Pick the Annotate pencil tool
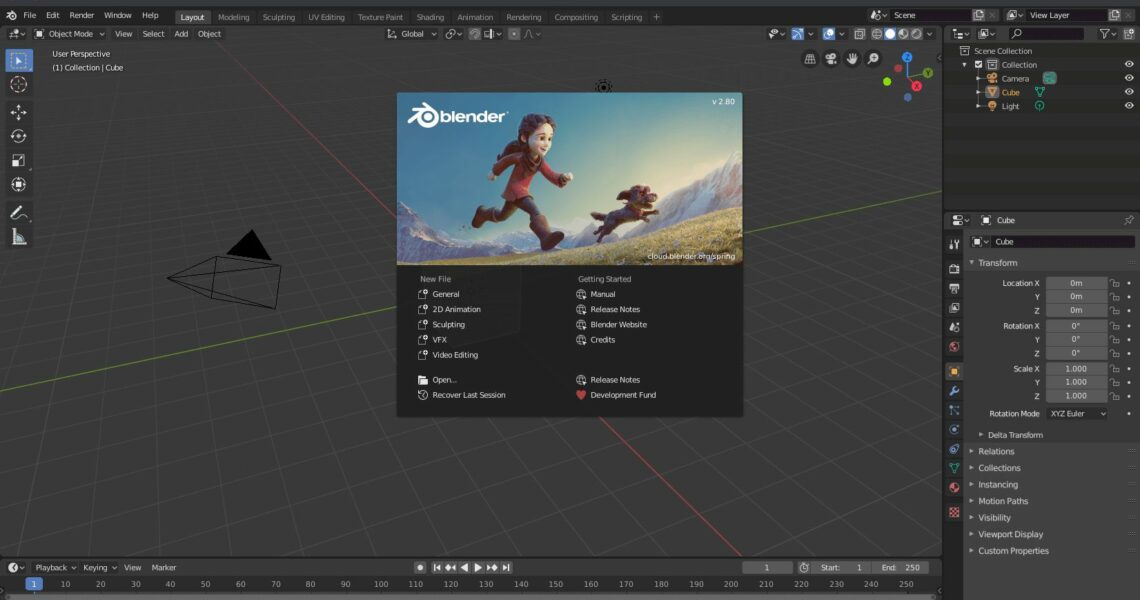This screenshot has width=1140, height=600. point(18,213)
